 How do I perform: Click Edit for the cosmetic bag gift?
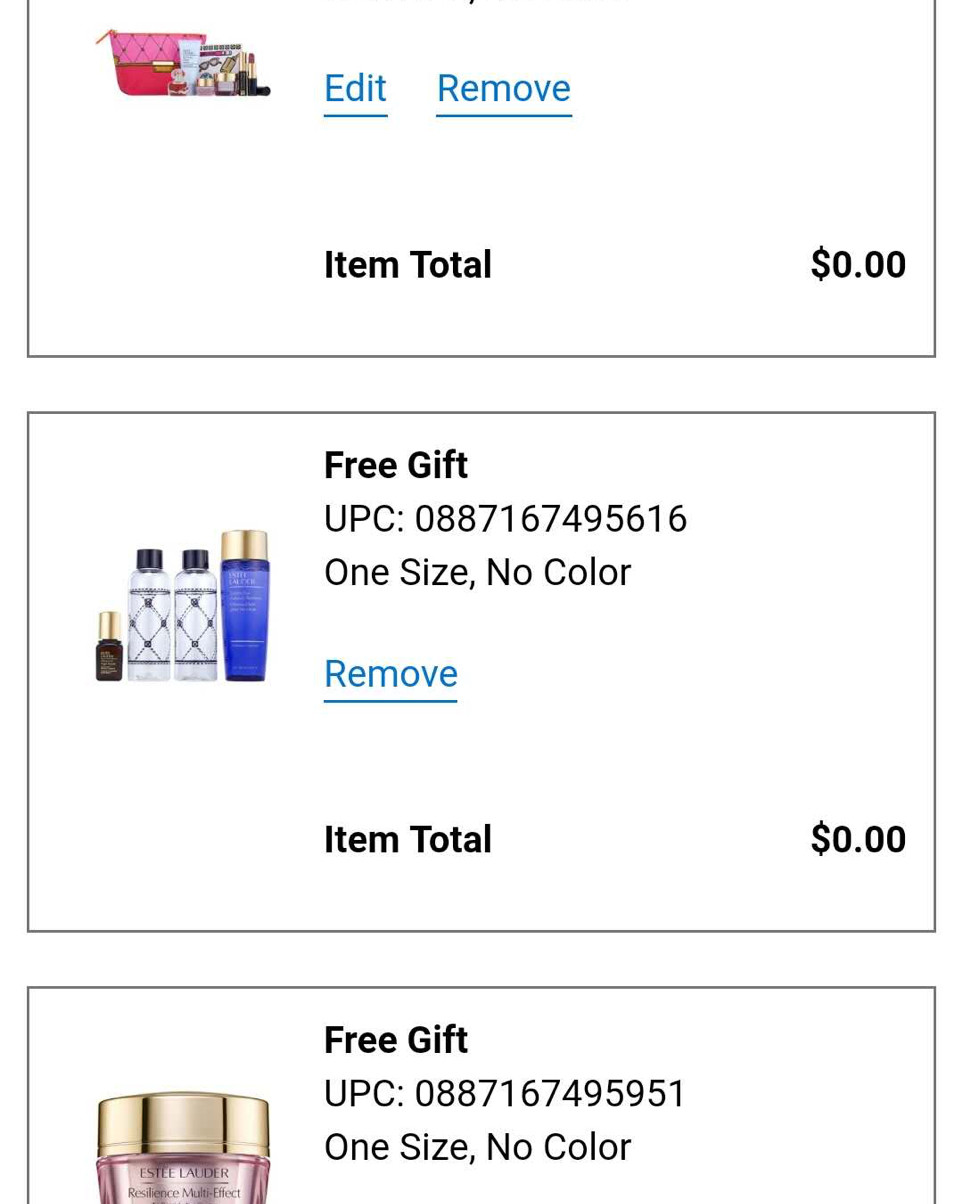(x=355, y=89)
